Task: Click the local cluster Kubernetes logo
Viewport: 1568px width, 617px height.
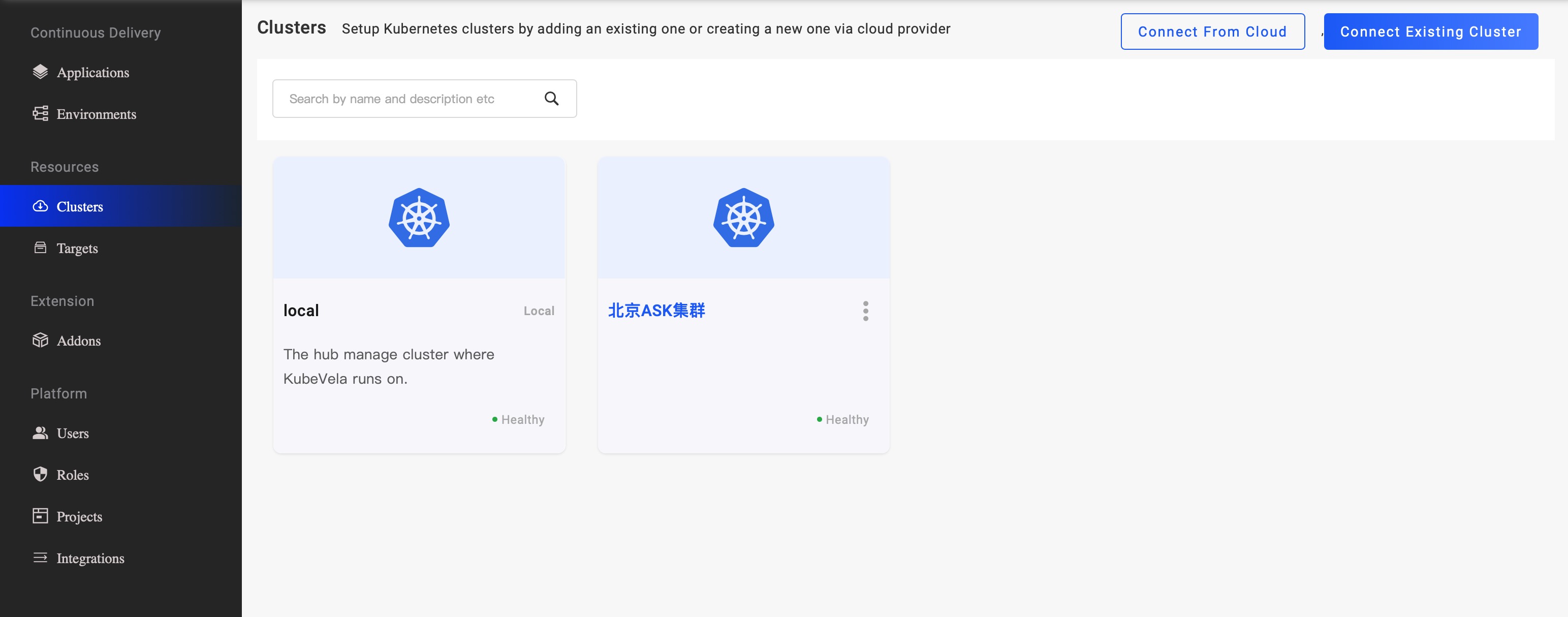Action: 419,218
